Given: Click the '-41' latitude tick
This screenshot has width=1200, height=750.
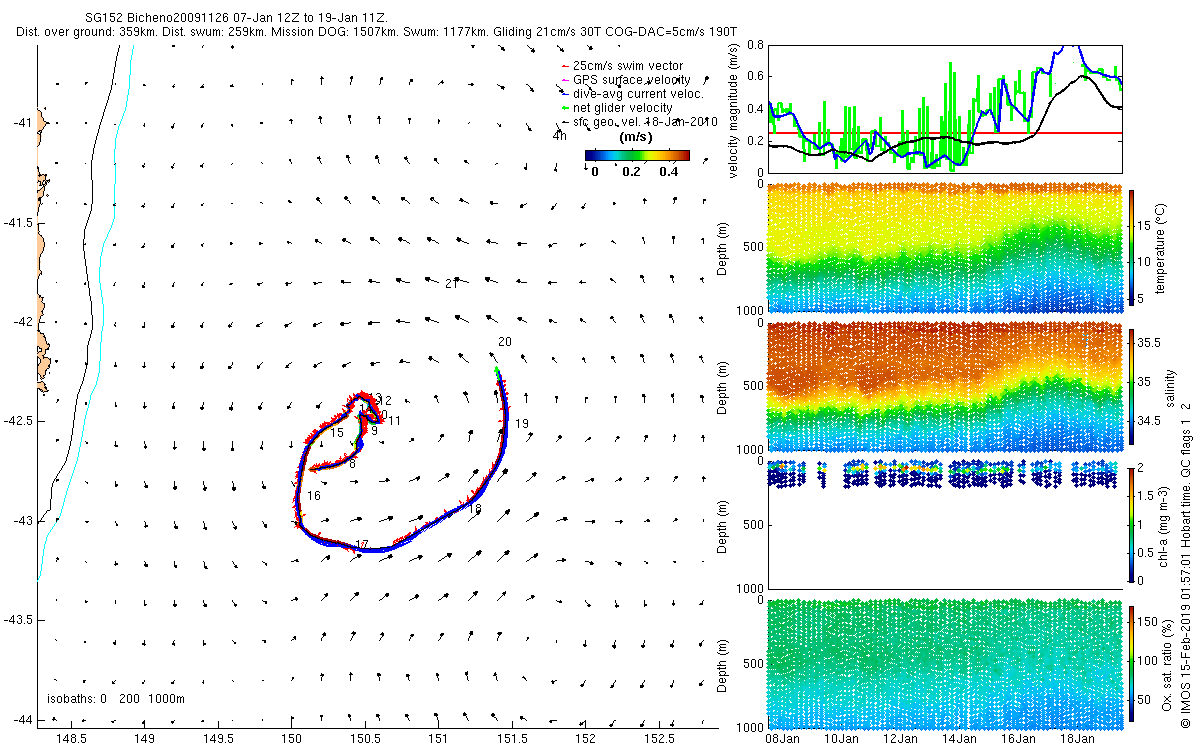Looking at the screenshot, I should tap(22, 122).
